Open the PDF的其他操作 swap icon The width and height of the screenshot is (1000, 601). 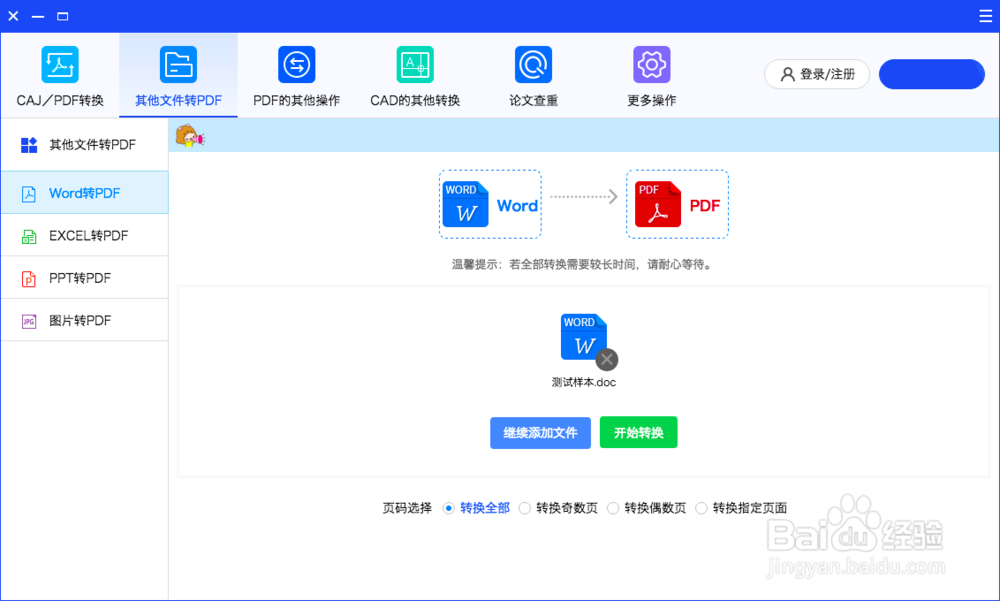click(x=297, y=64)
